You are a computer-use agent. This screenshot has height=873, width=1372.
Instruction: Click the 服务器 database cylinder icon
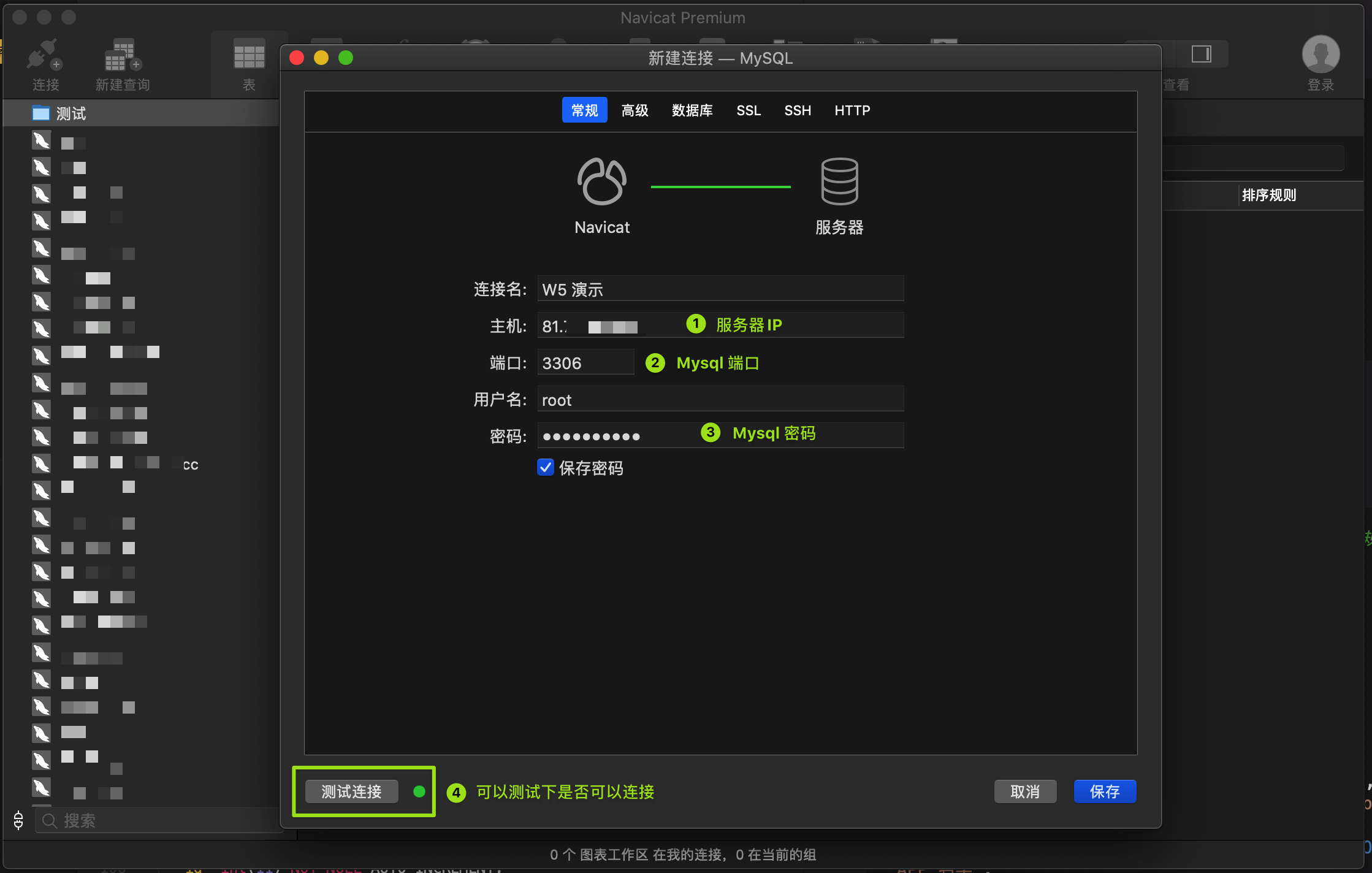pyautogui.click(x=839, y=182)
